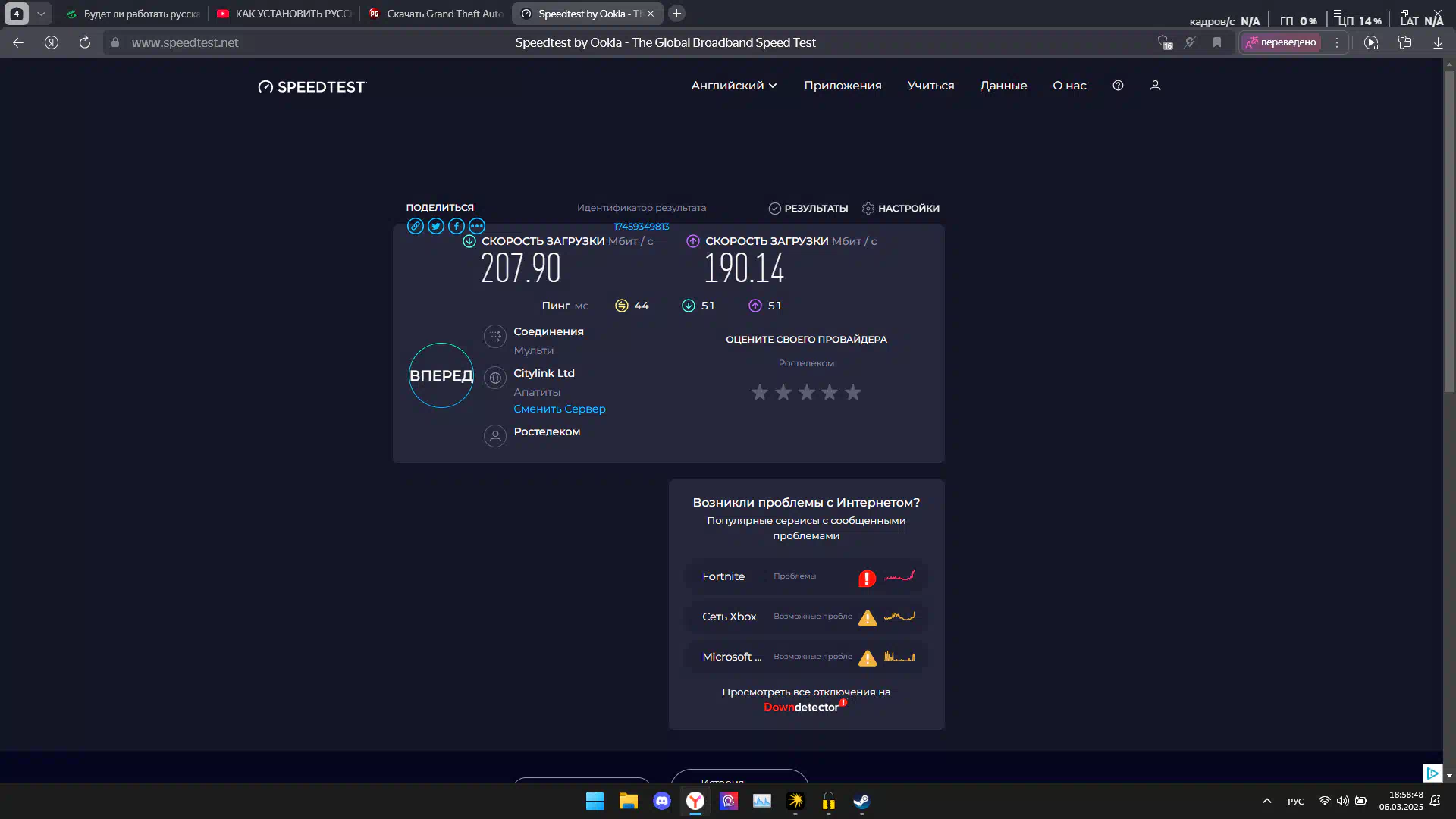The image size is (1456, 819).
Task: Expand the Английский language dropdown
Action: click(734, 86)
